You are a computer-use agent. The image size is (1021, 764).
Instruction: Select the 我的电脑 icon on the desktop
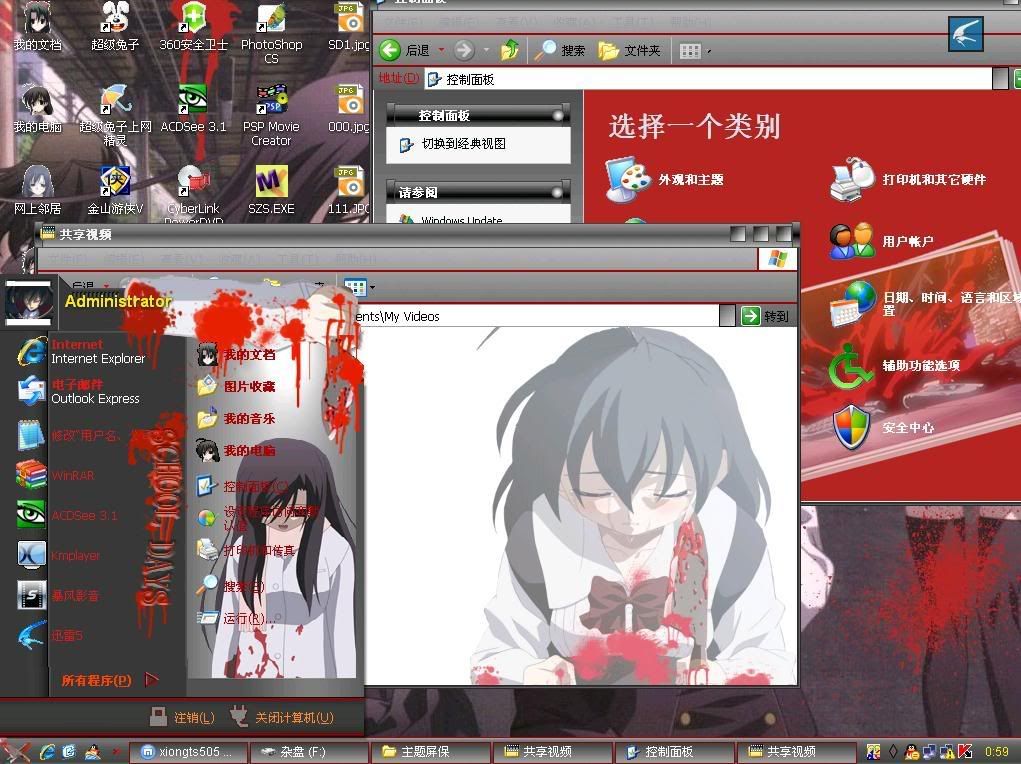37,109
